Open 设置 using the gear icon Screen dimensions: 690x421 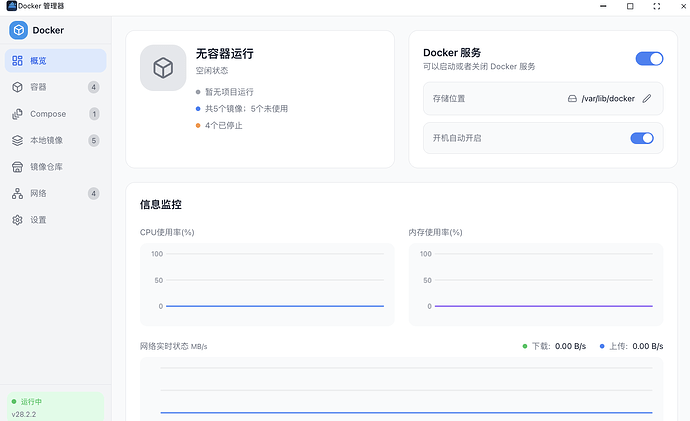[17, 220]
